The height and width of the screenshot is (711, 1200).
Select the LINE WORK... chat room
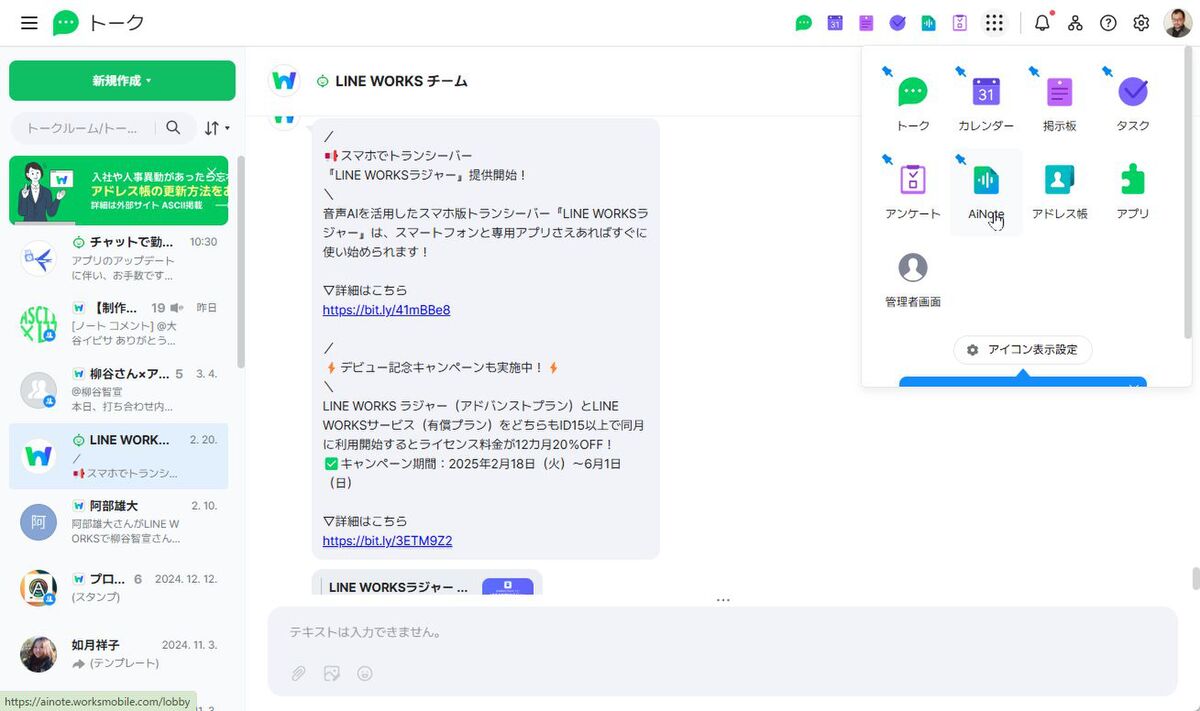(x=118, y=456)
